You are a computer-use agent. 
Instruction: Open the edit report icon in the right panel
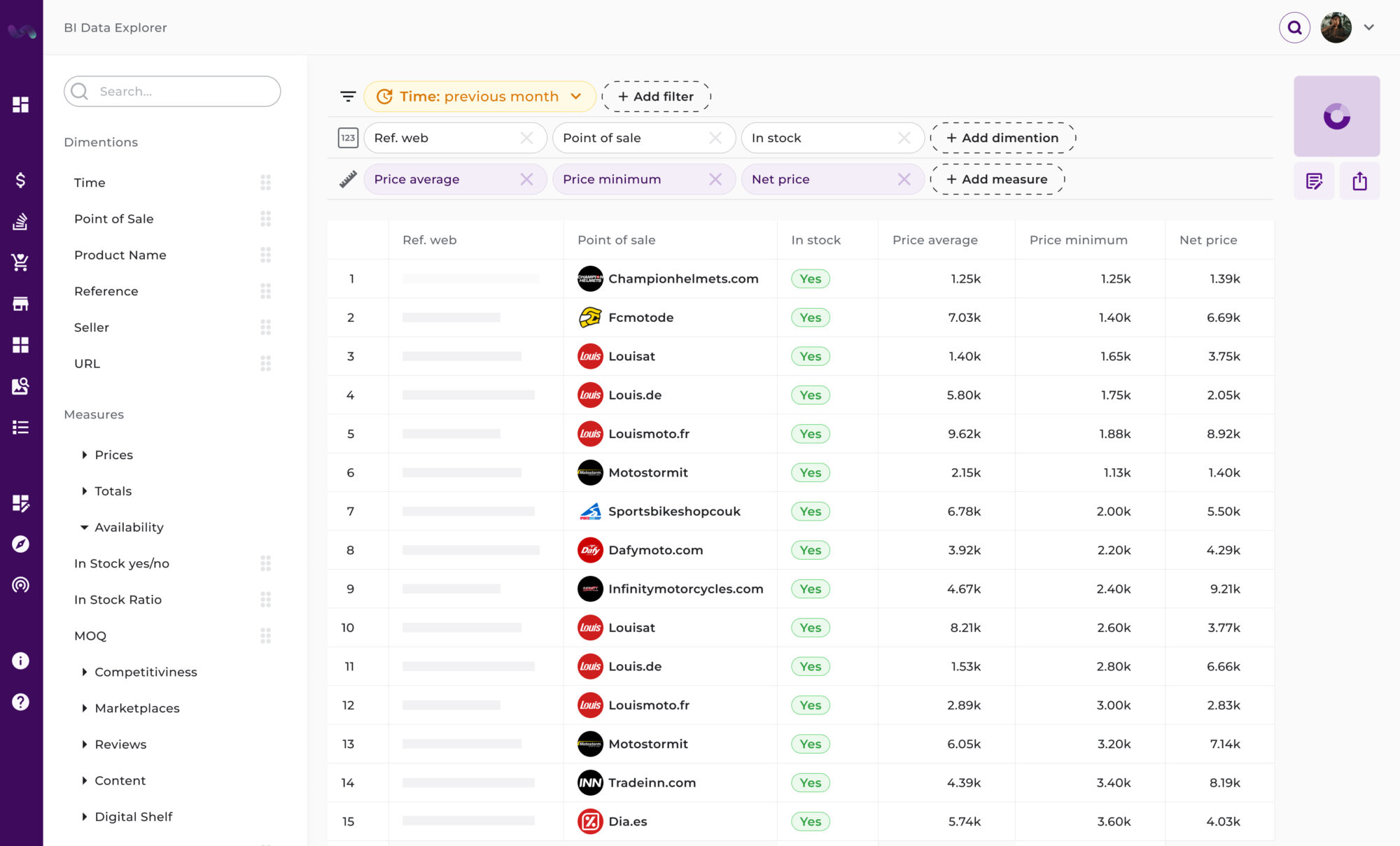pyautogui.click(x=1314, y=181)
